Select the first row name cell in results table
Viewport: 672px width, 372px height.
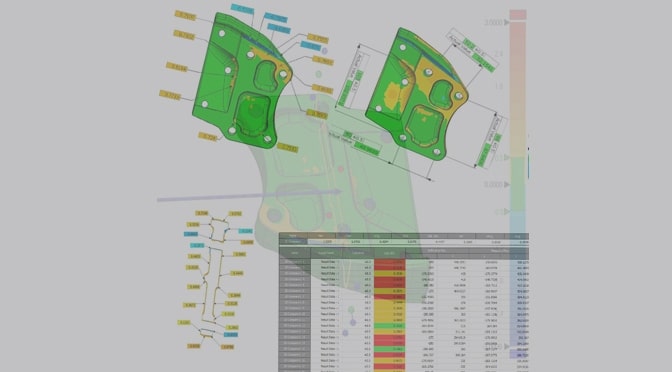point(294,261)
